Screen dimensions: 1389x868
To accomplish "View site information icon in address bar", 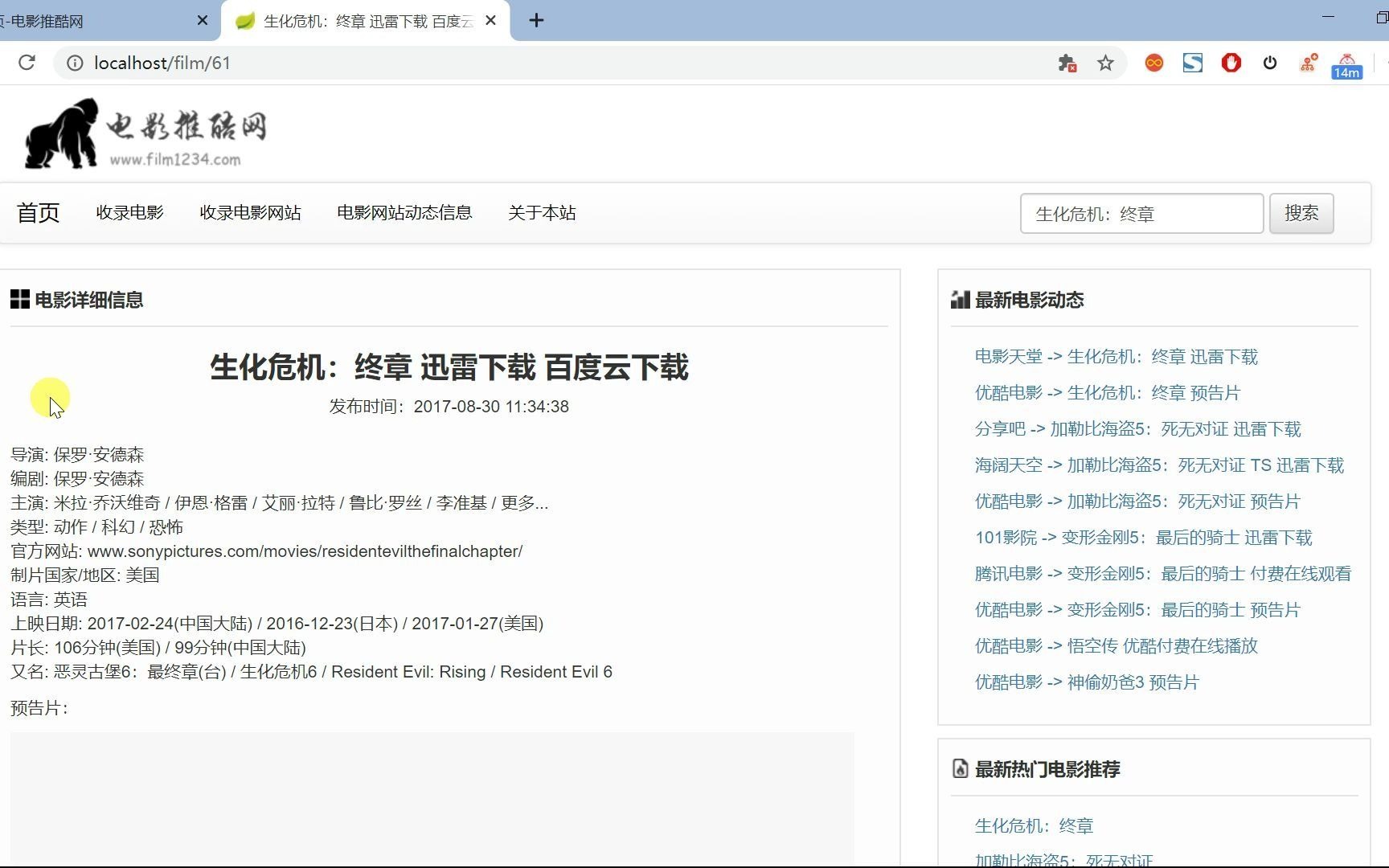I will [x=75, y=63].
